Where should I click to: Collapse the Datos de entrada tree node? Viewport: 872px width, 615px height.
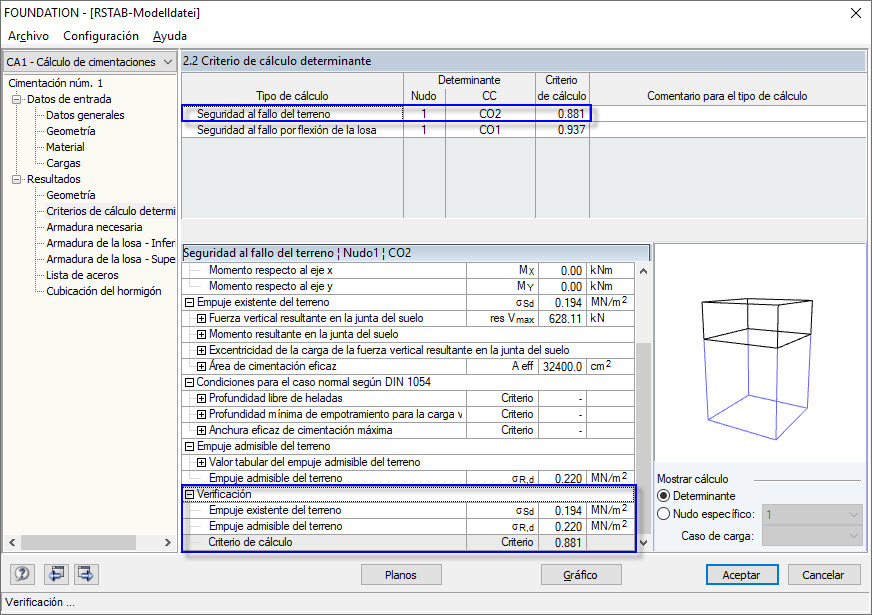pos(17,100)
